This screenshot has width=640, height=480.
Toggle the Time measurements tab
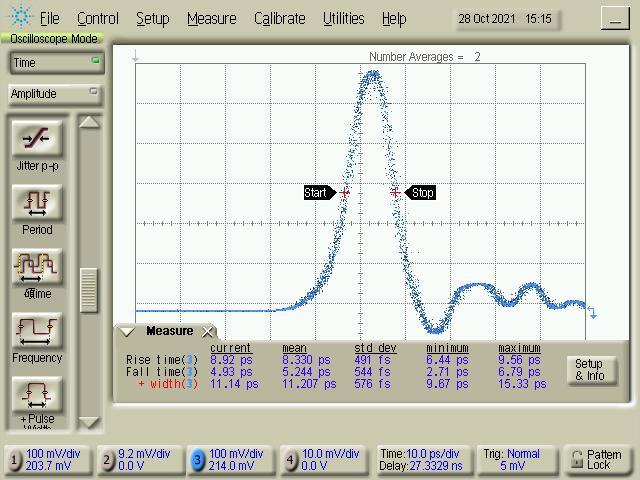54,63
